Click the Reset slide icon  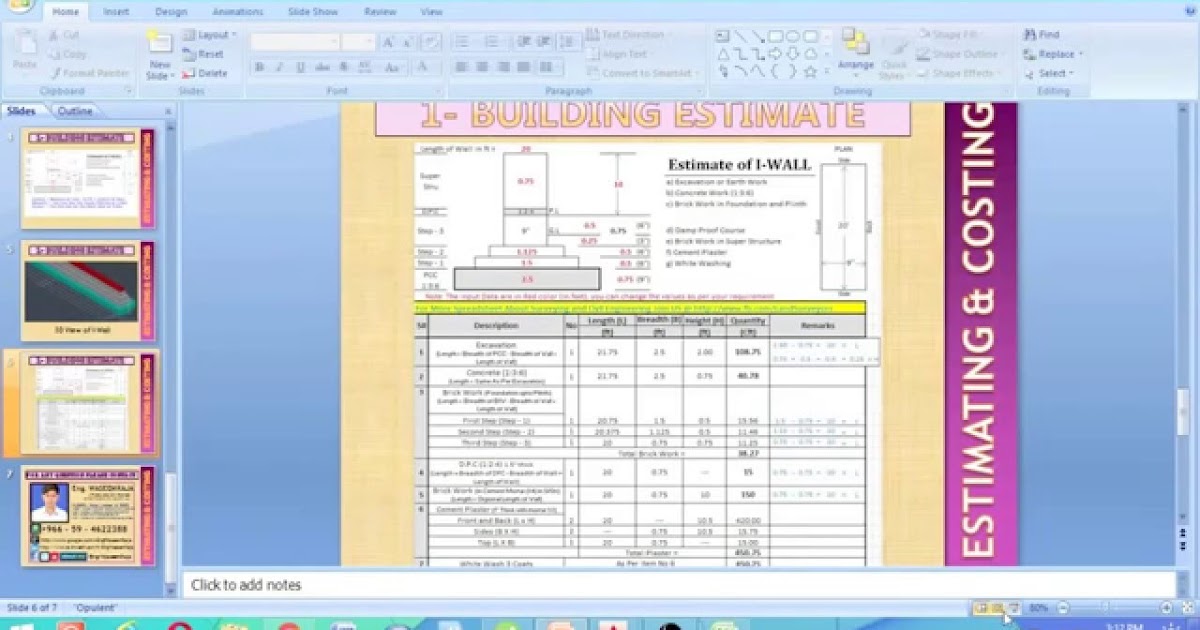[x=208, y=53]
